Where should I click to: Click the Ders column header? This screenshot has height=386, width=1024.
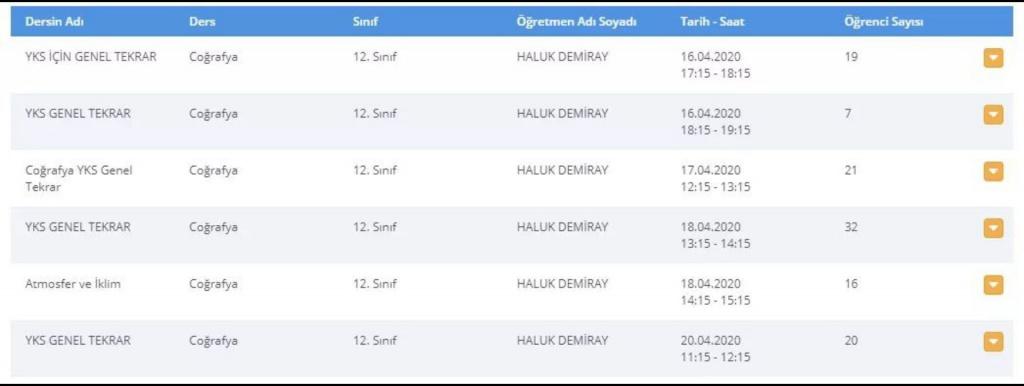pyautogui.click(x=202, y=22)
